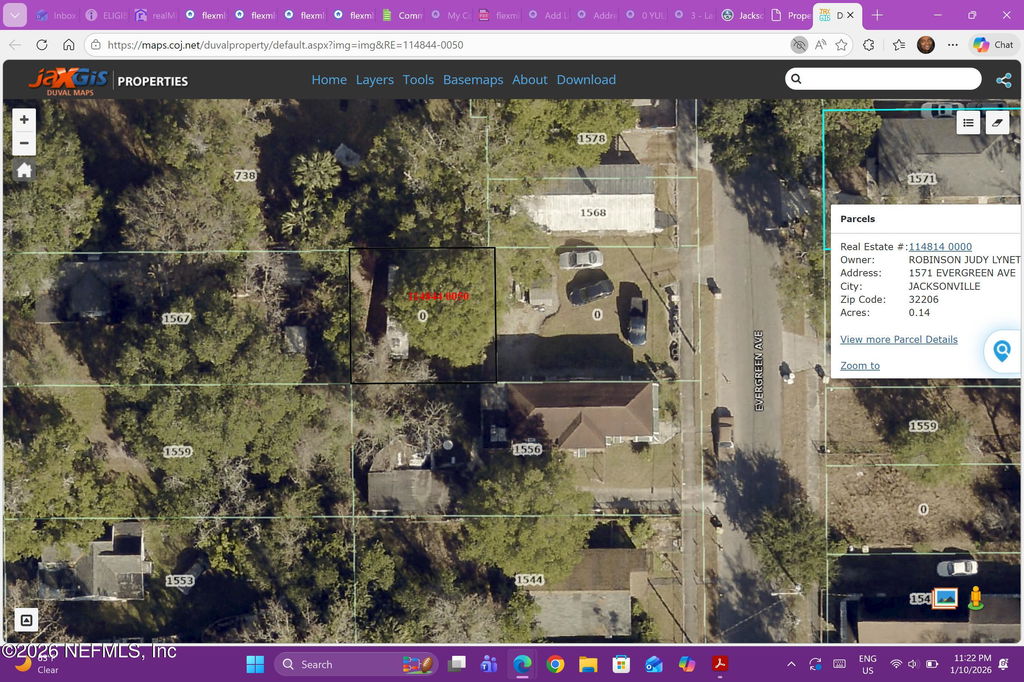
Task: Open Windows Start menu
Action: click(255, 664)
